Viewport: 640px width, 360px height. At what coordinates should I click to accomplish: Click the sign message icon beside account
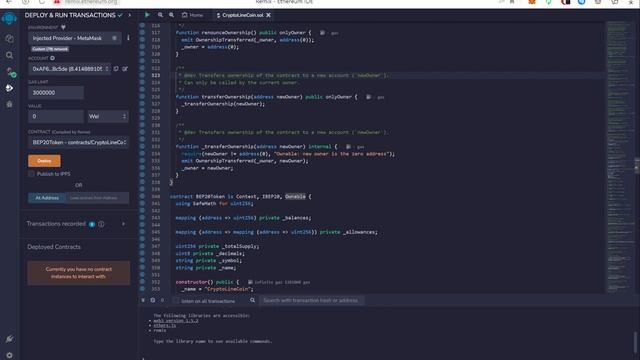point(125,69)
